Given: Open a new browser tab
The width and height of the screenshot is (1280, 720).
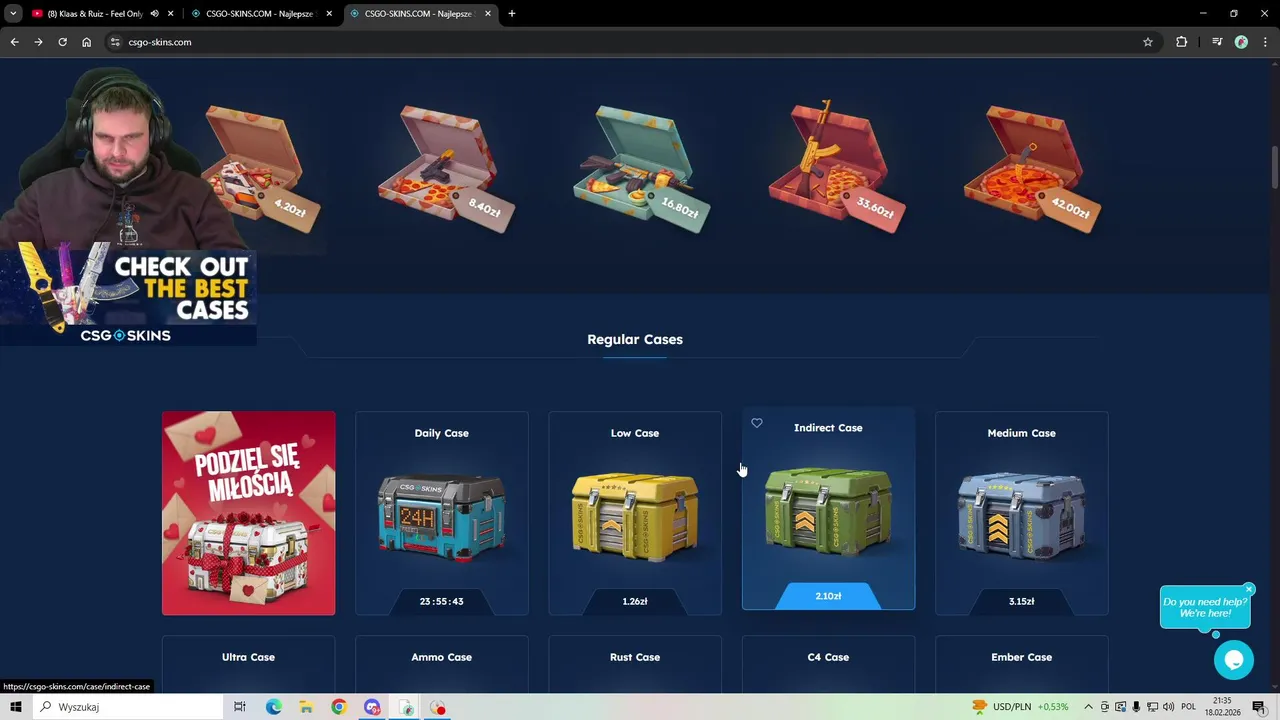Looking at the screenshot, I should (512, 14).
